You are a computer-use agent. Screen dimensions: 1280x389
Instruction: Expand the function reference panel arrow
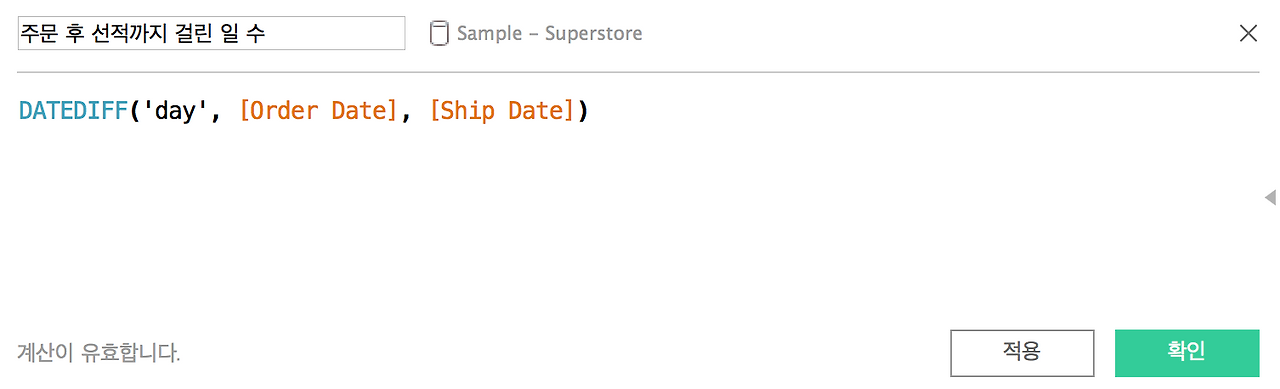click(1270, 197)
